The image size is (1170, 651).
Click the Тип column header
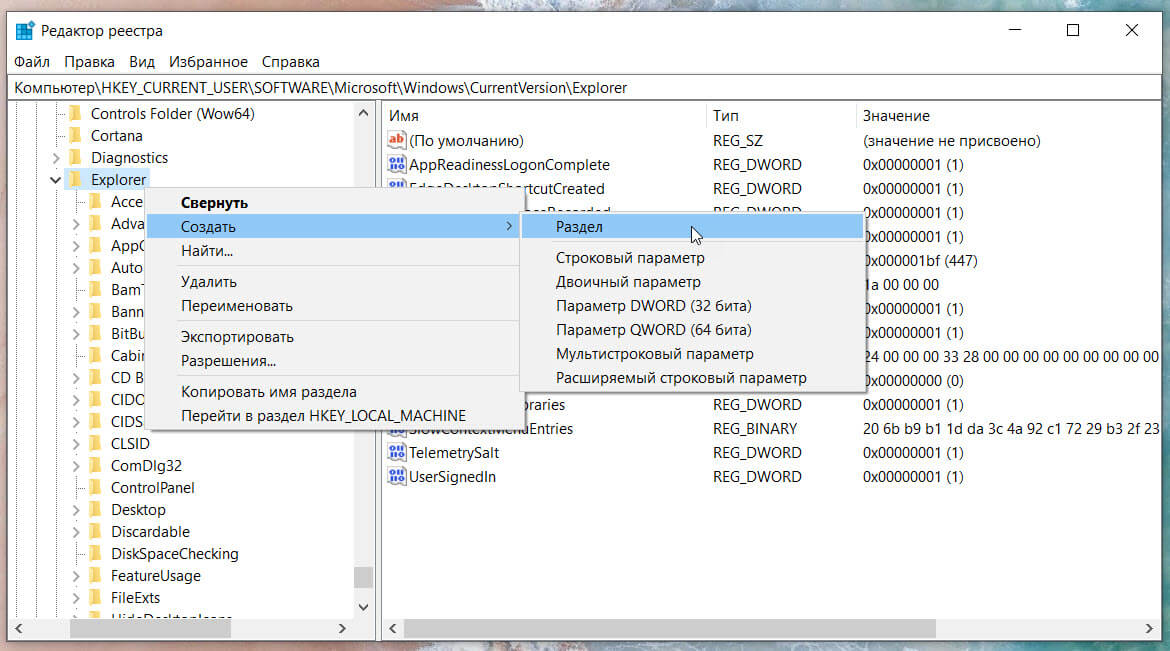point(780,116)
